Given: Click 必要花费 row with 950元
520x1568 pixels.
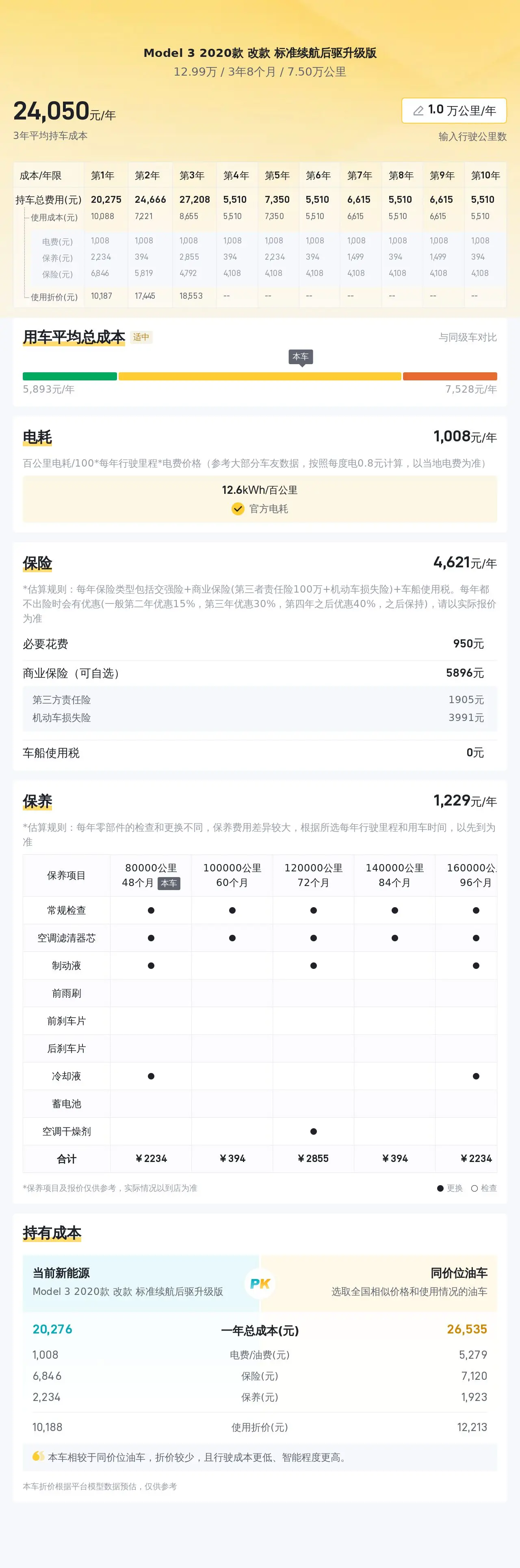Looking at the screenshot, I should pyautogui.click(x=260, y=644).
